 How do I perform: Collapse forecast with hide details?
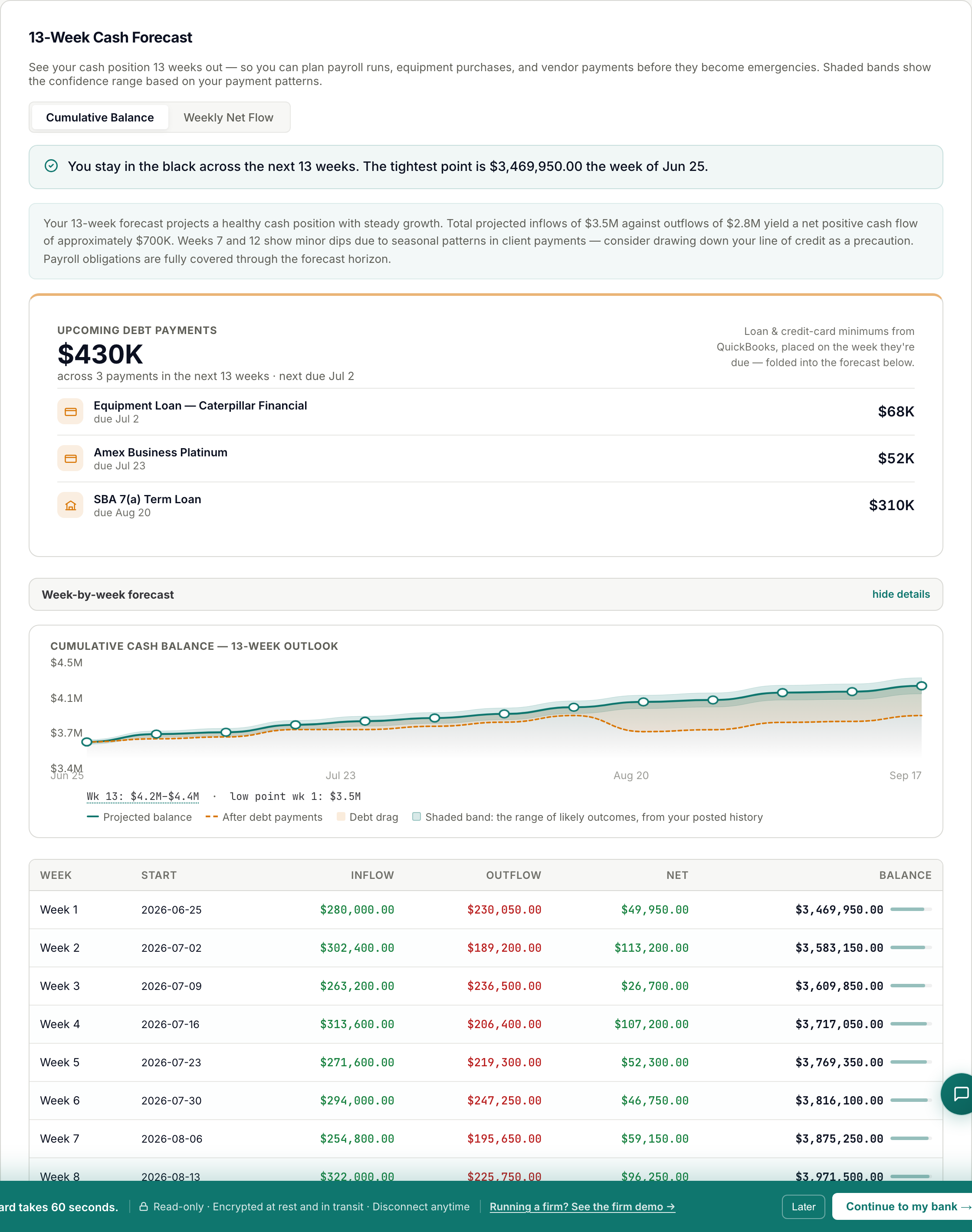(901, 594)
